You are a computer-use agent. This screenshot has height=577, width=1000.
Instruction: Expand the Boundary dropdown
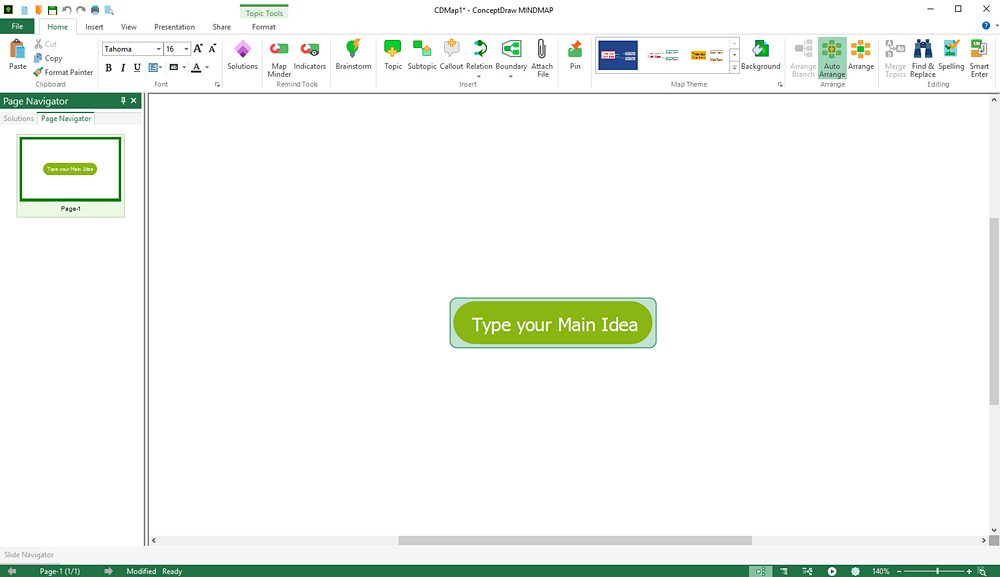pos(511,77)
